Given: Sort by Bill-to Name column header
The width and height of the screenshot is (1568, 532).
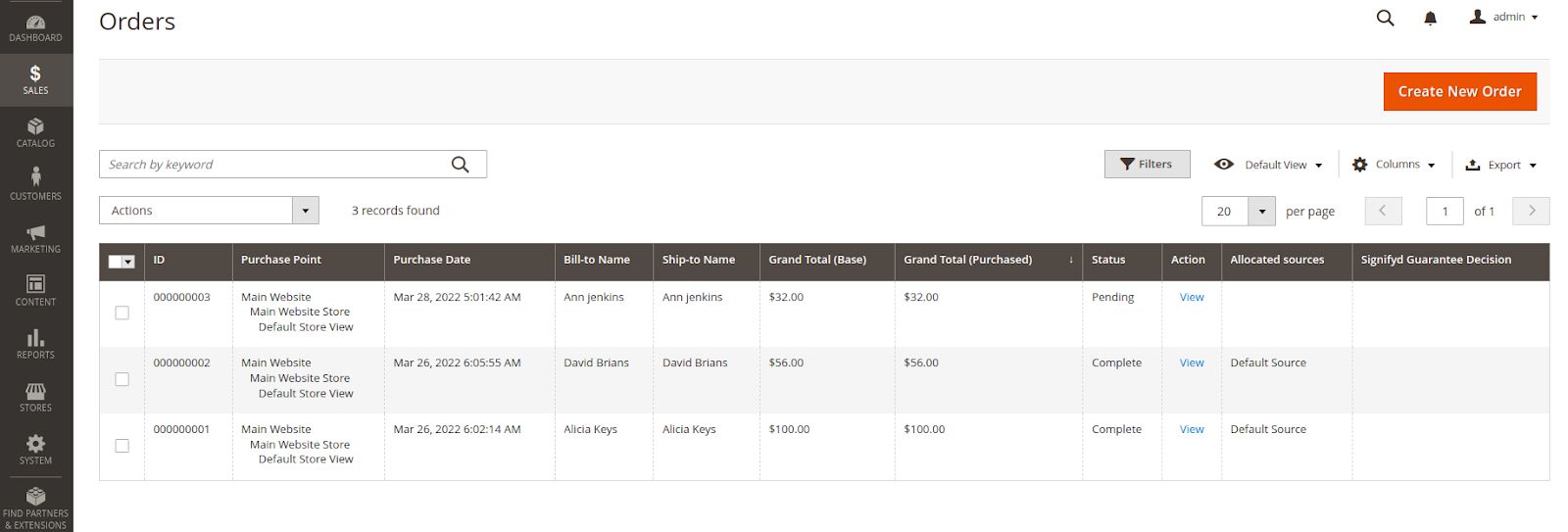Looking at the screenshot, I should pyautogui.click(x=604, y=260).
